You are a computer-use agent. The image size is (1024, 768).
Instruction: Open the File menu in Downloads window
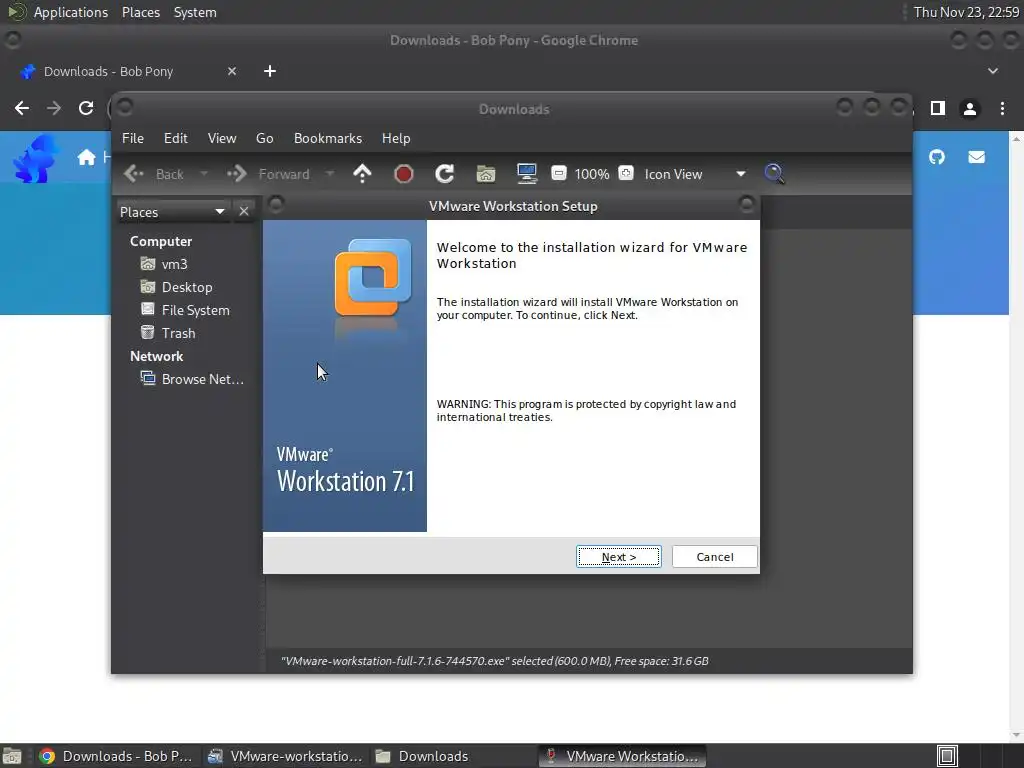pyautogui.click(x=133, y=138)
